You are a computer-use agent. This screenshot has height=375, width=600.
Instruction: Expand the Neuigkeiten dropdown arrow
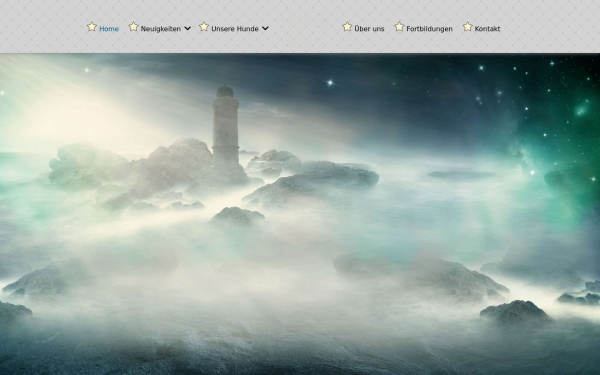(187, 28)
